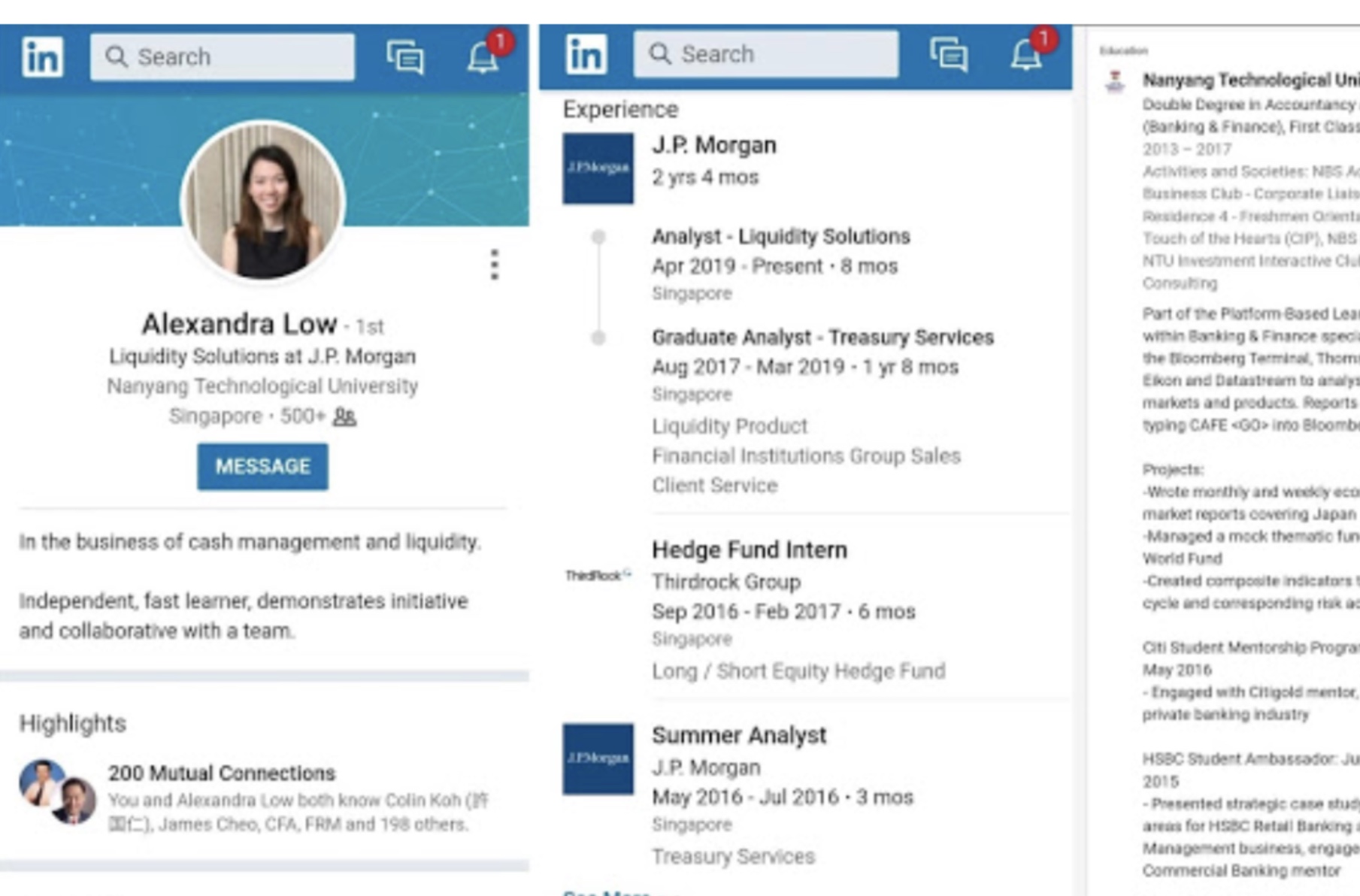The width and height of the screenshot is (1360, 896).
Task: Open notifications bell in left panel header
Action: 483,57
